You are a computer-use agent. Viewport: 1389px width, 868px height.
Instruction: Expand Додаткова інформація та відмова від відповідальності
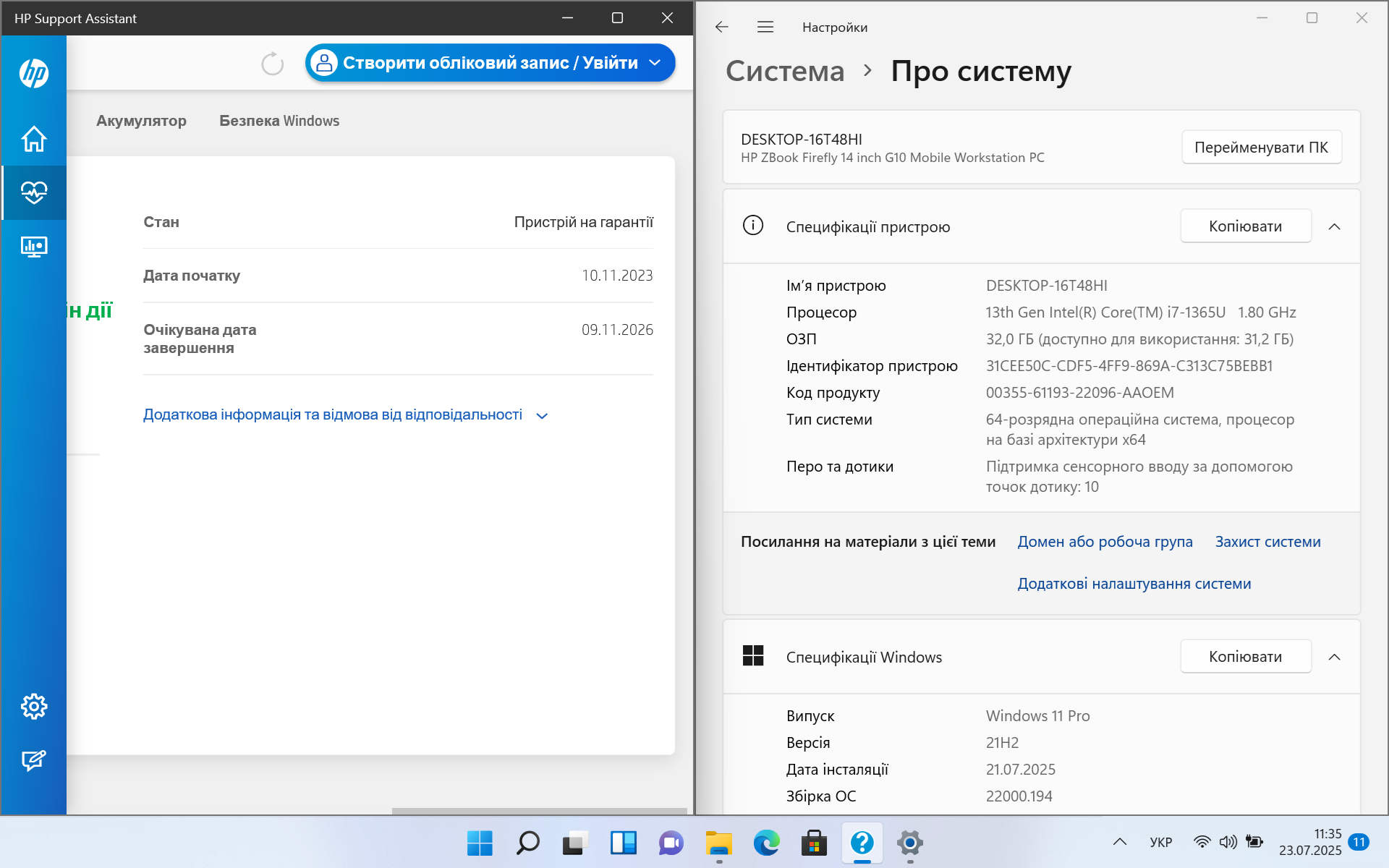[346, 415]
